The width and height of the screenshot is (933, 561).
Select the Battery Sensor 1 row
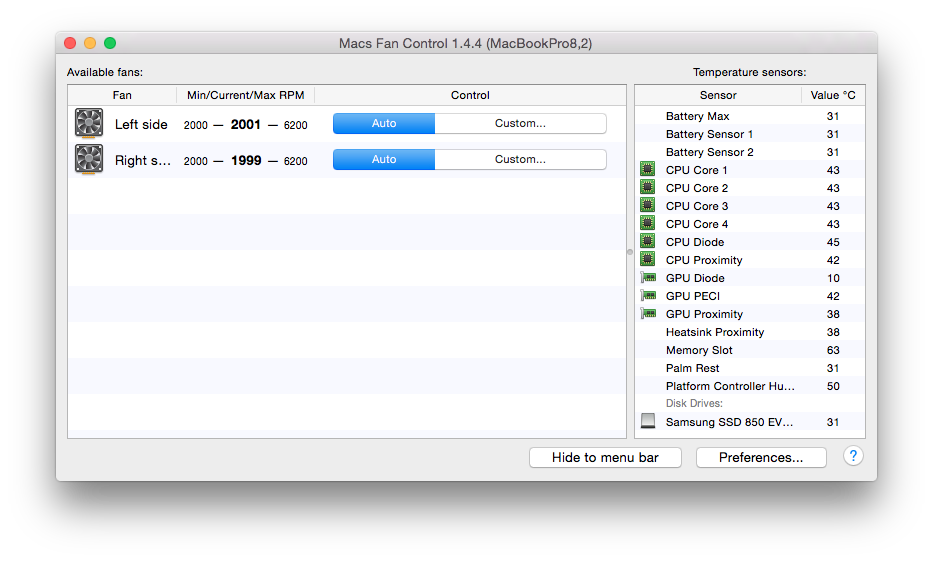[750, 134]
